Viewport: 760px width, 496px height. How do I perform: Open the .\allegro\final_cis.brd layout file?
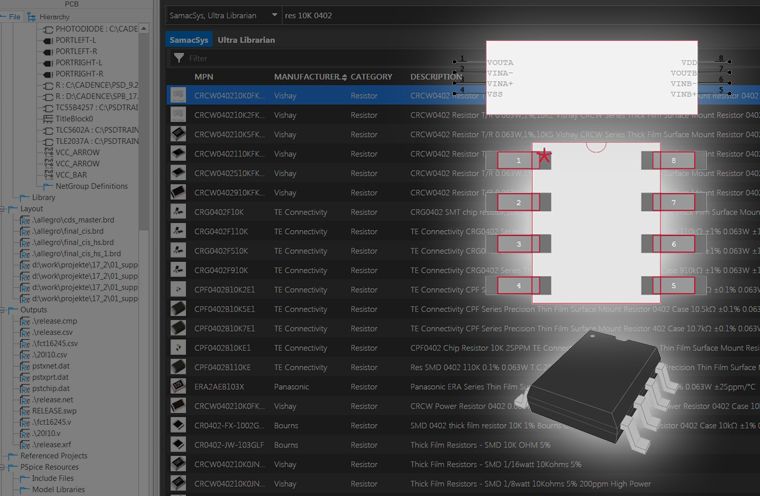(68, 231)
